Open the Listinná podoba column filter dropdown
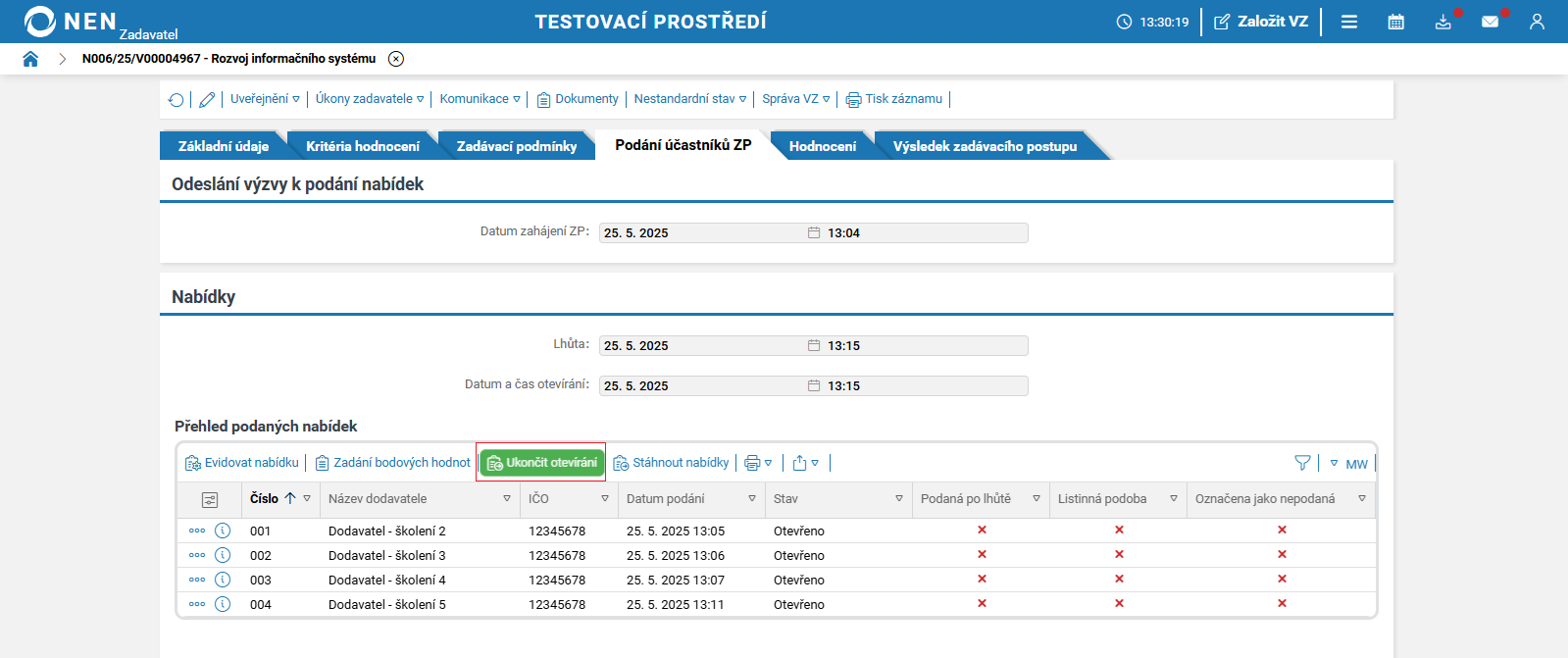Viewport: 1568px width, 658px height. [1174, 498]
